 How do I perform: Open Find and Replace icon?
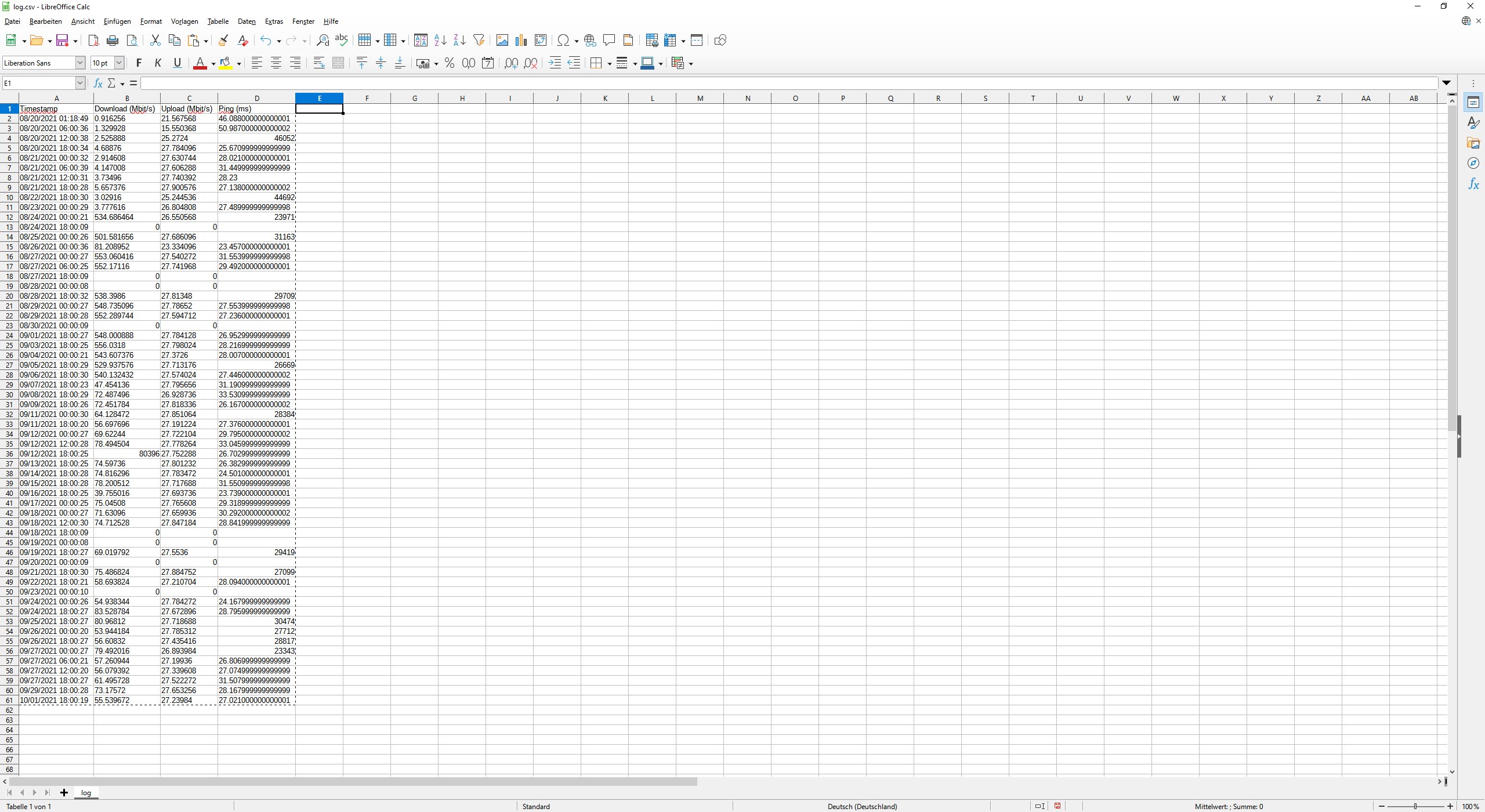pos(323,41)
